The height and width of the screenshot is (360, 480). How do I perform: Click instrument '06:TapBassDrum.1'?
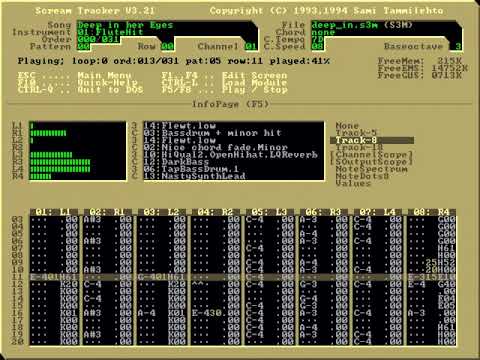[x=192, y=169]
